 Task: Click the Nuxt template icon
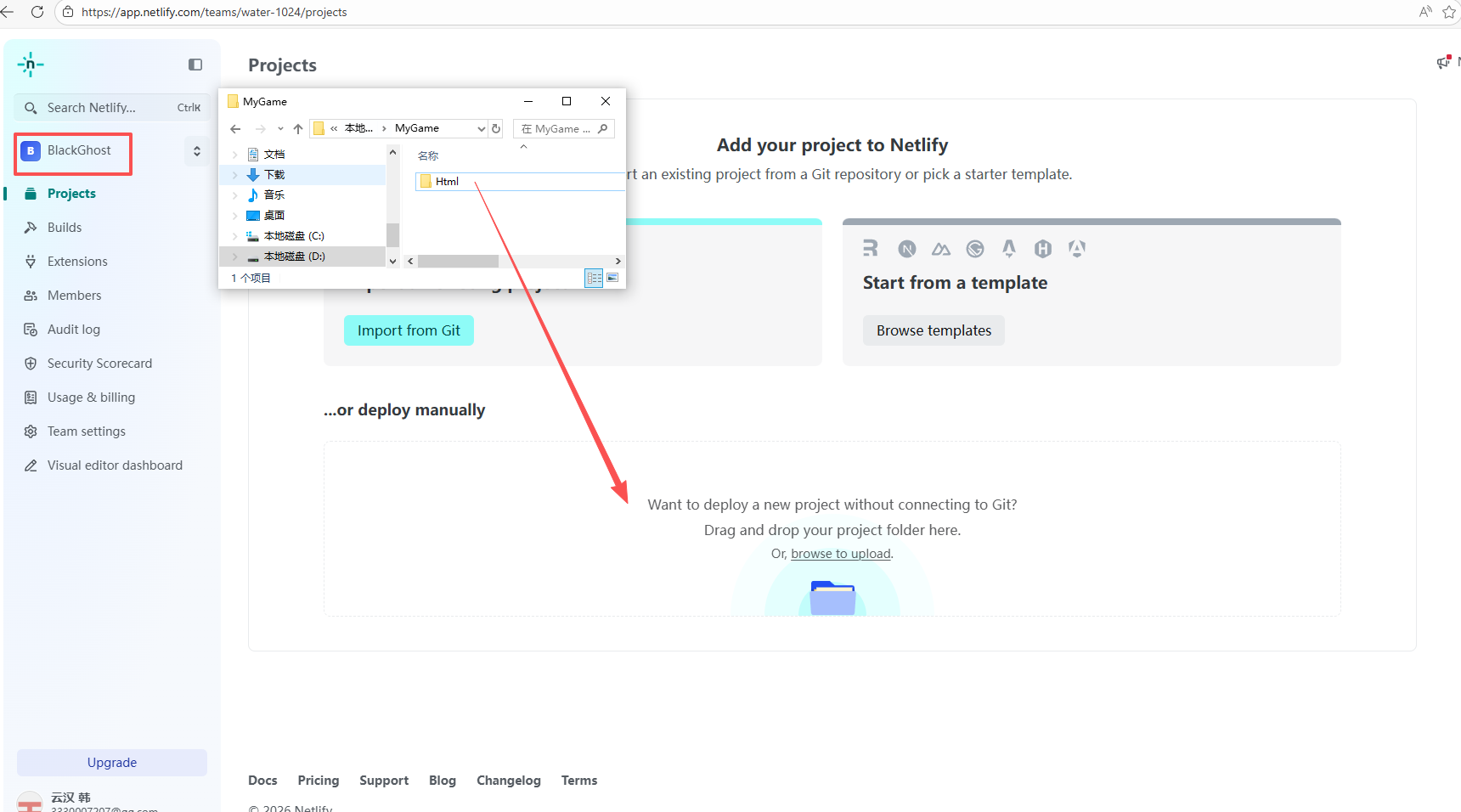[x=941, y=249]
